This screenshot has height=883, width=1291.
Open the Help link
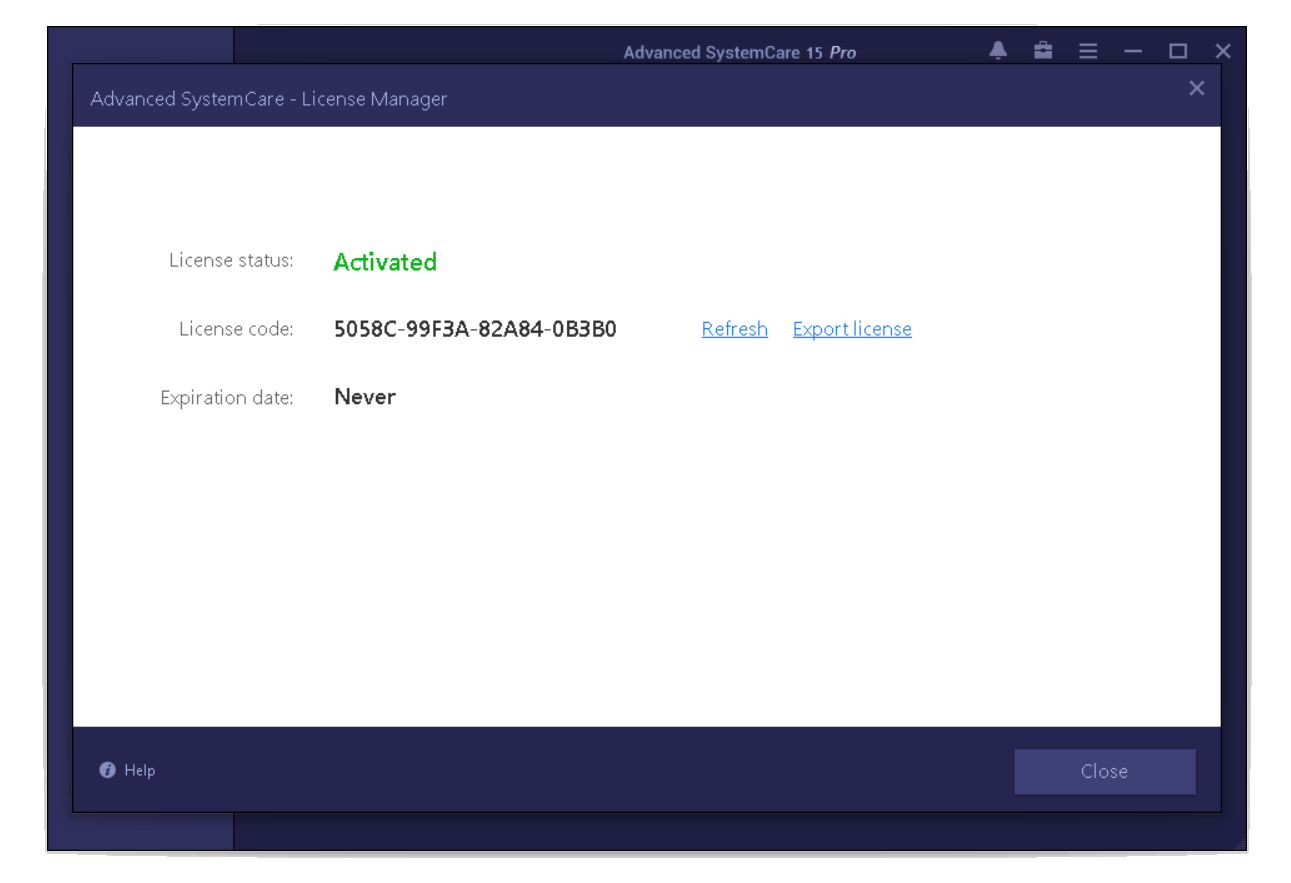point(139,770)
